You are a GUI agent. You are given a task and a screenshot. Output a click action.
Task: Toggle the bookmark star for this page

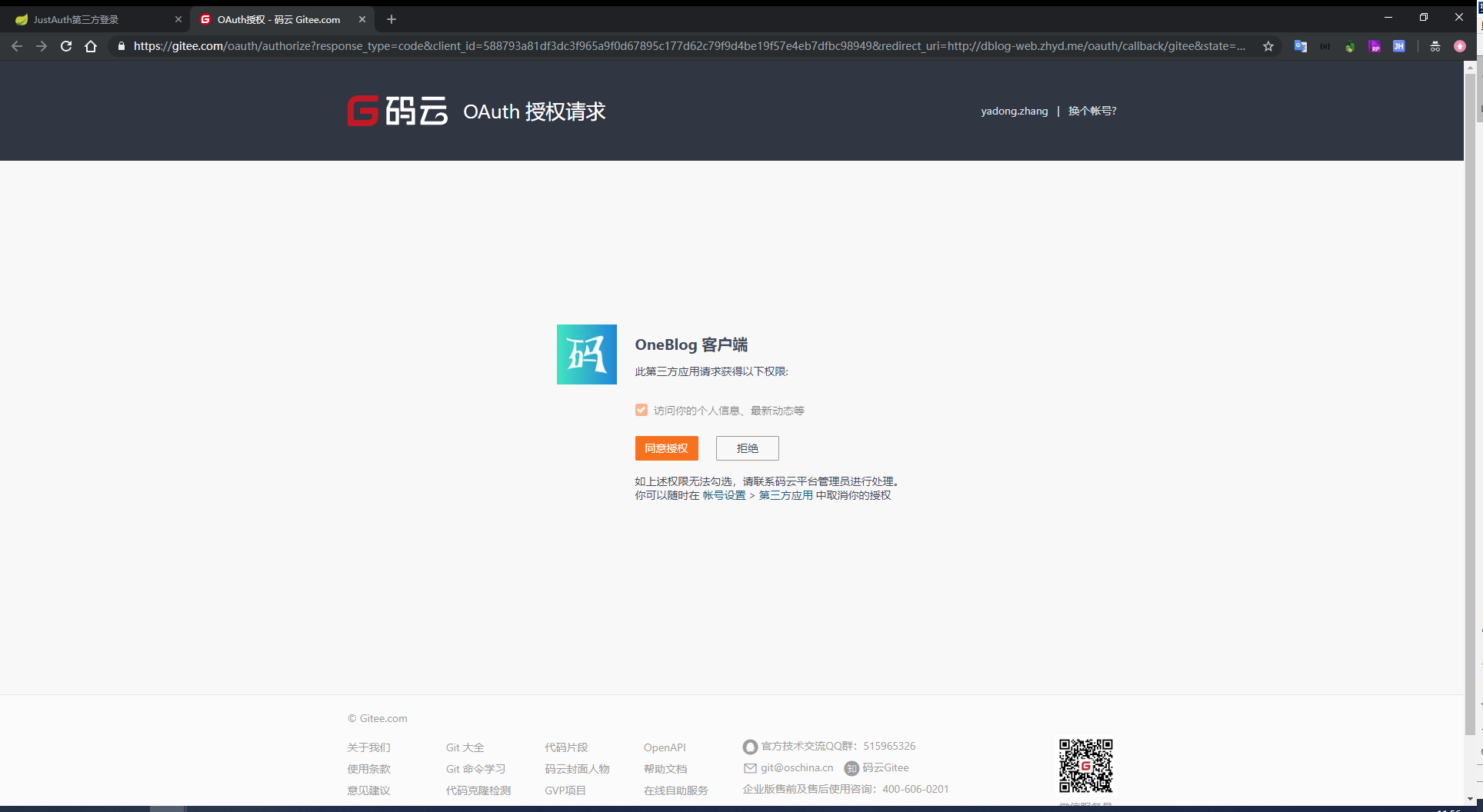pyautogui.click(x=1268, y=46)
